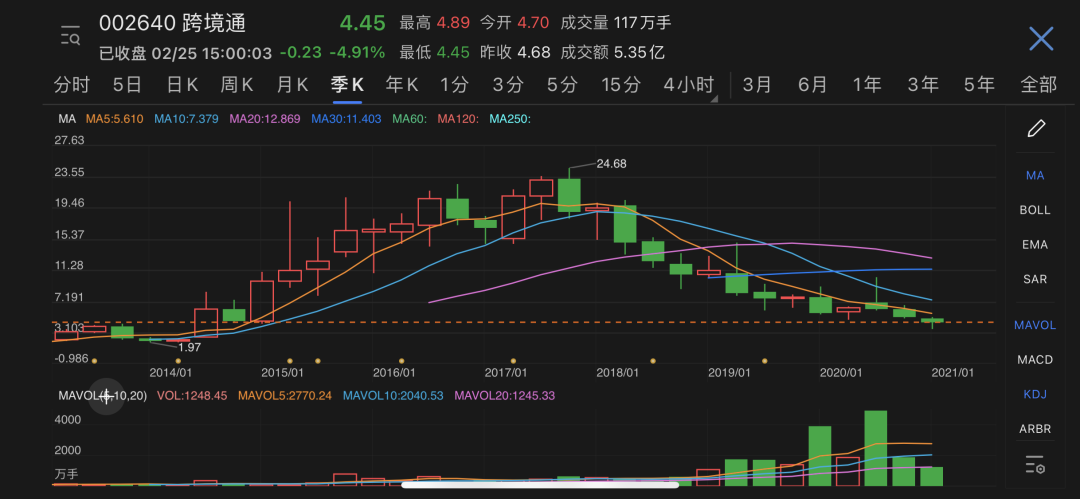This screenshot has width=1080, height=499.
Task: Open the indicator settings icon
Action: click(x=1036, y=466)
